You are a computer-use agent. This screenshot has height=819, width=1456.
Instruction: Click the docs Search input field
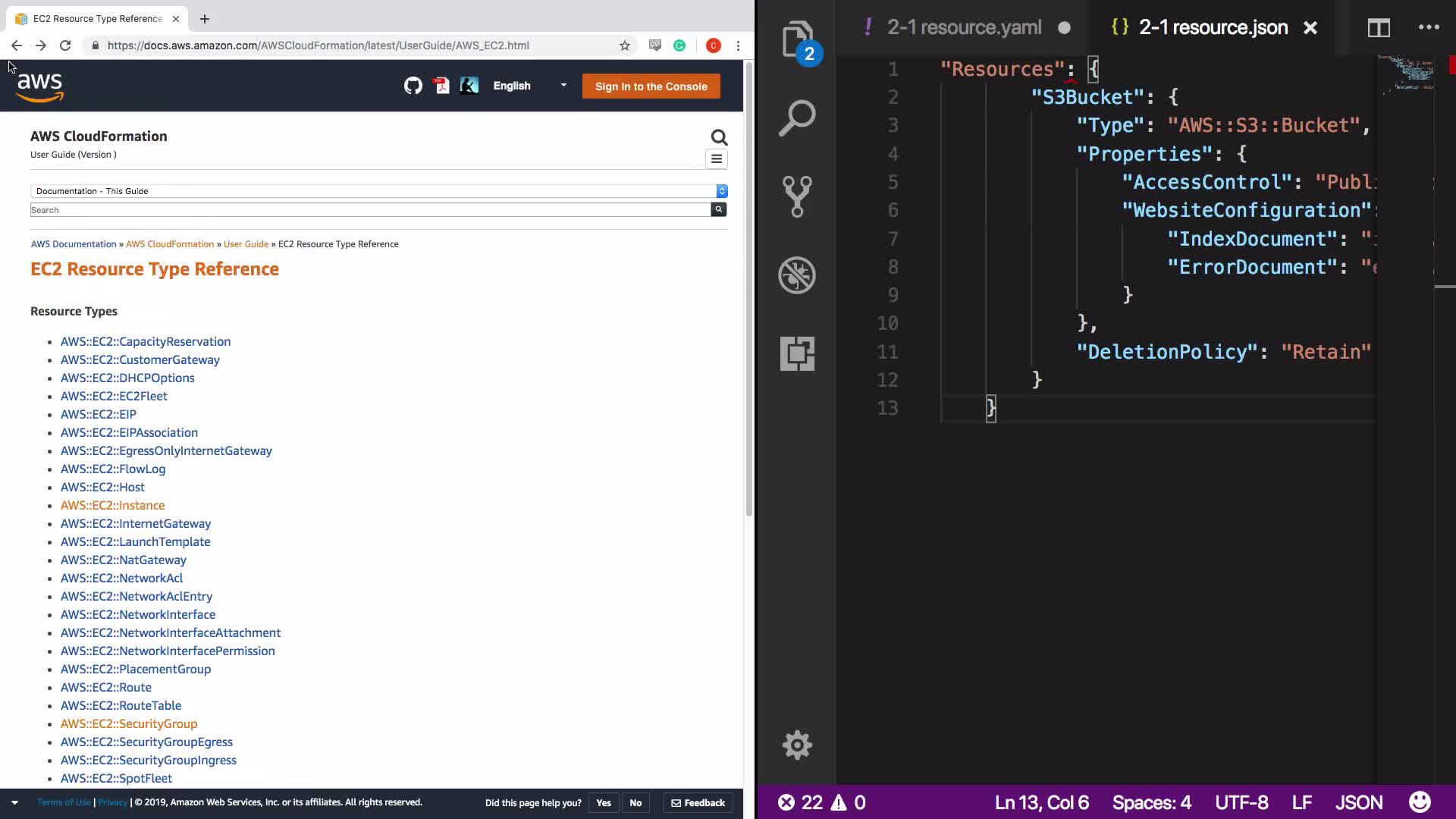pyautogui.click(x=370, y=210)
